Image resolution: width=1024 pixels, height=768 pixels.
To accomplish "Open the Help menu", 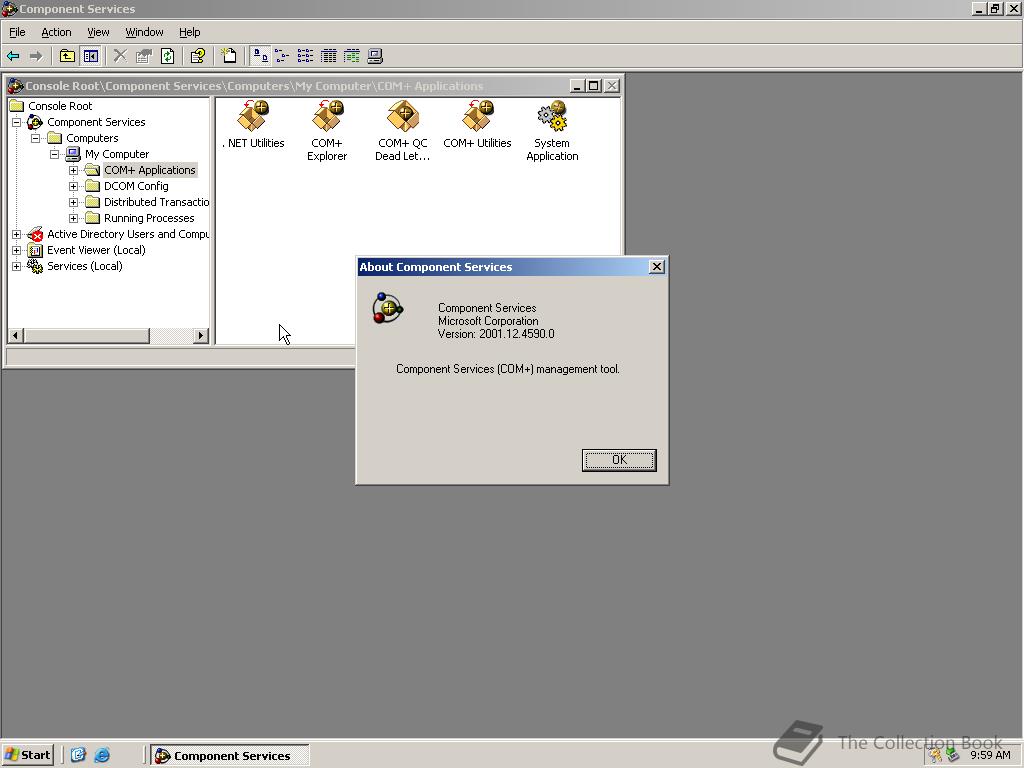I will 189,32.
